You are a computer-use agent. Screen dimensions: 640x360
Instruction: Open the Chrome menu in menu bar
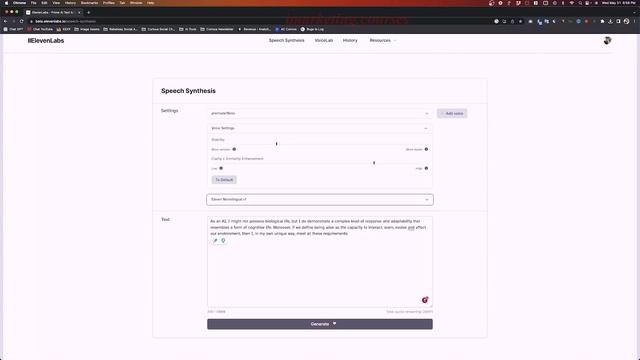[19, 3]
